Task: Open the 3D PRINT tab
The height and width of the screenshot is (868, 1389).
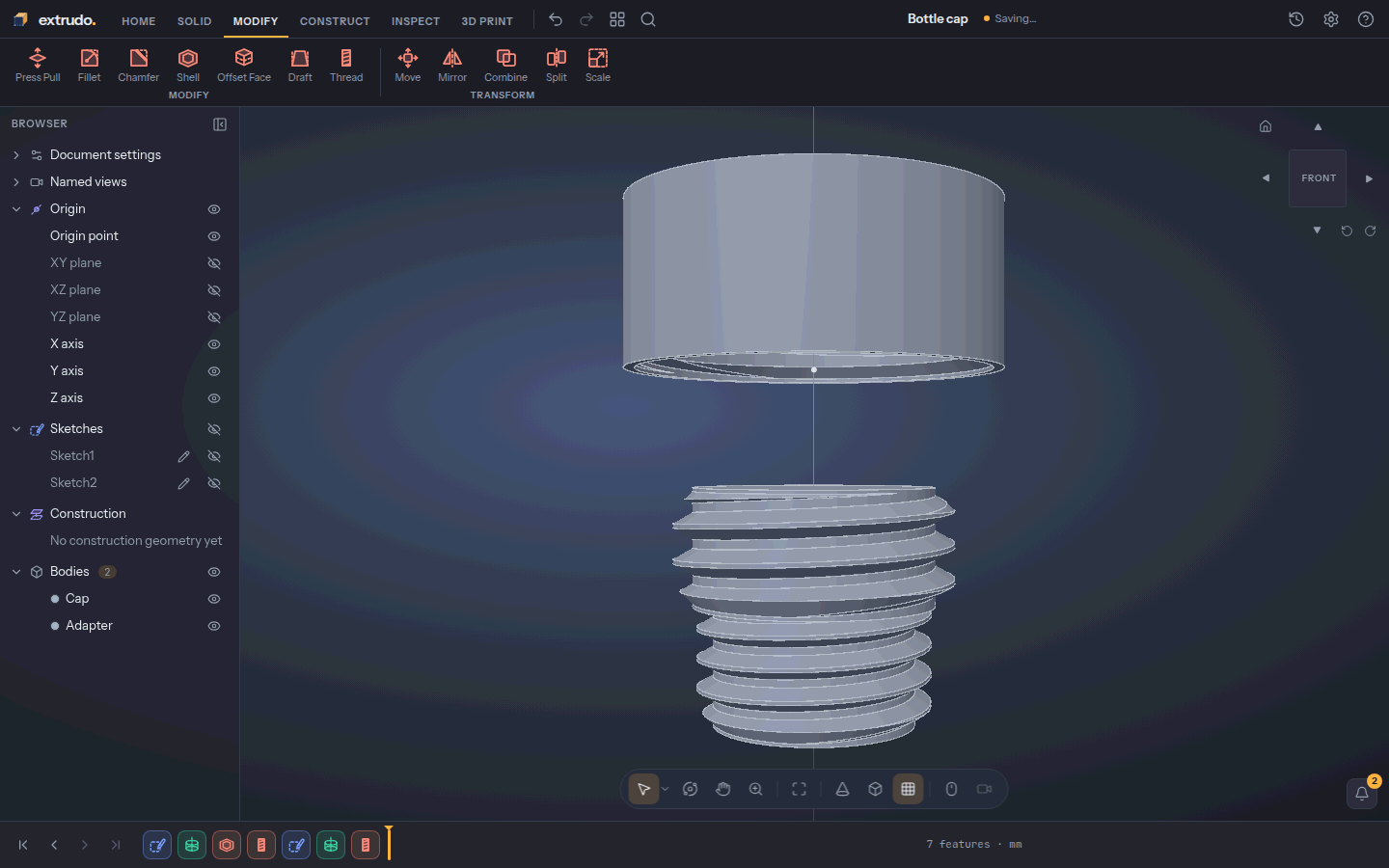Action: (x=487, y=20)
